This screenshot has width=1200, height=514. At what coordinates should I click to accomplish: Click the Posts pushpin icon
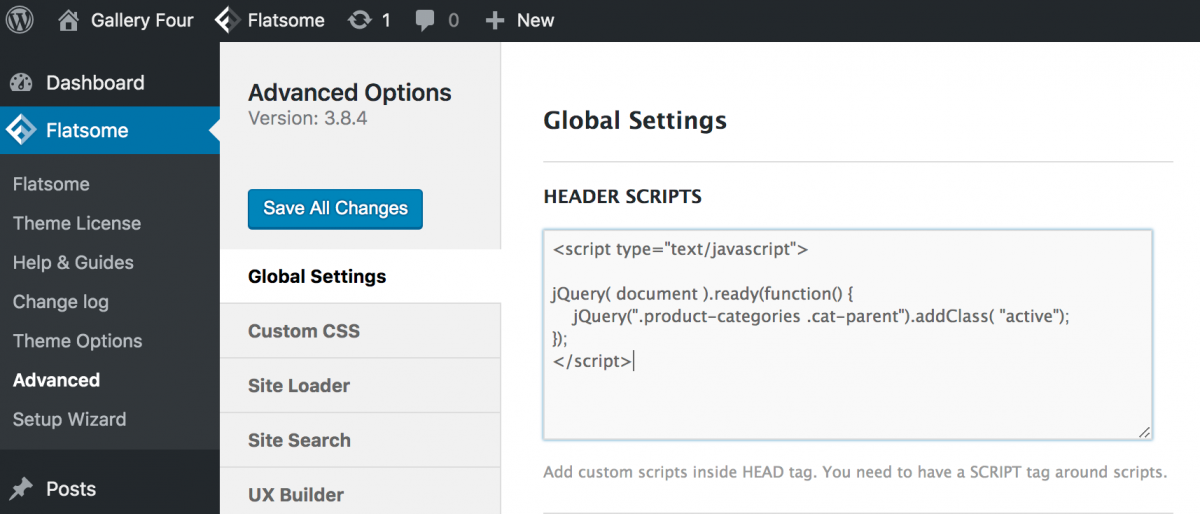point(21,489)
